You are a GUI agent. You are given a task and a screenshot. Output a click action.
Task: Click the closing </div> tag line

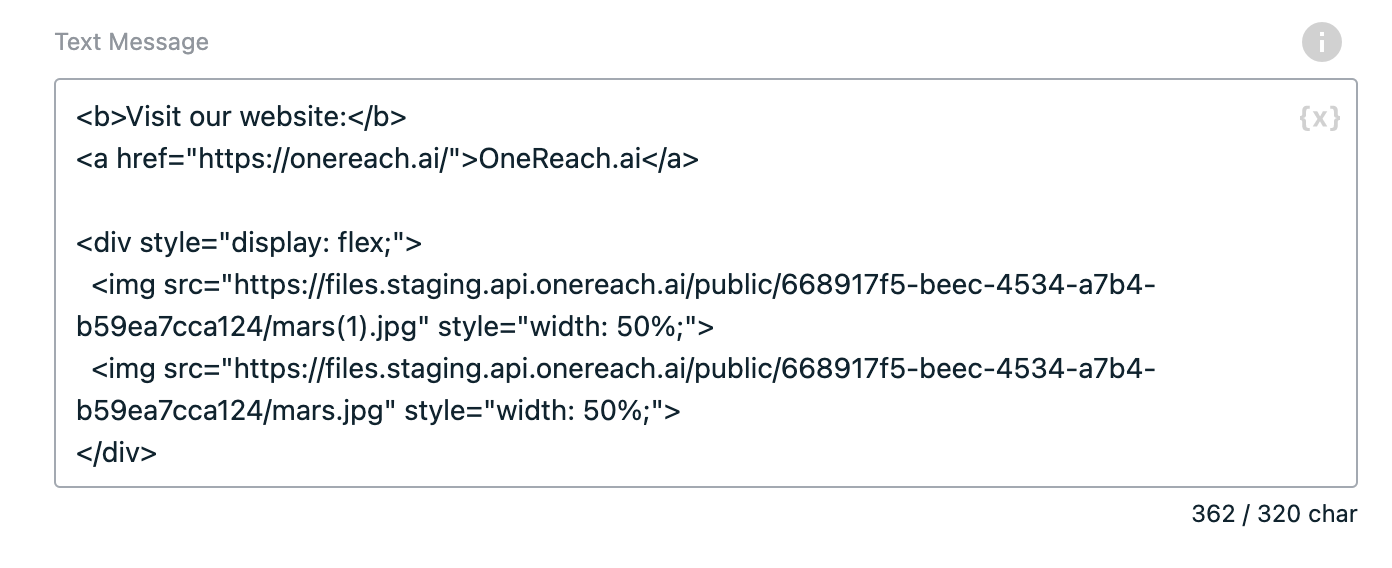[x=117, y=452]
